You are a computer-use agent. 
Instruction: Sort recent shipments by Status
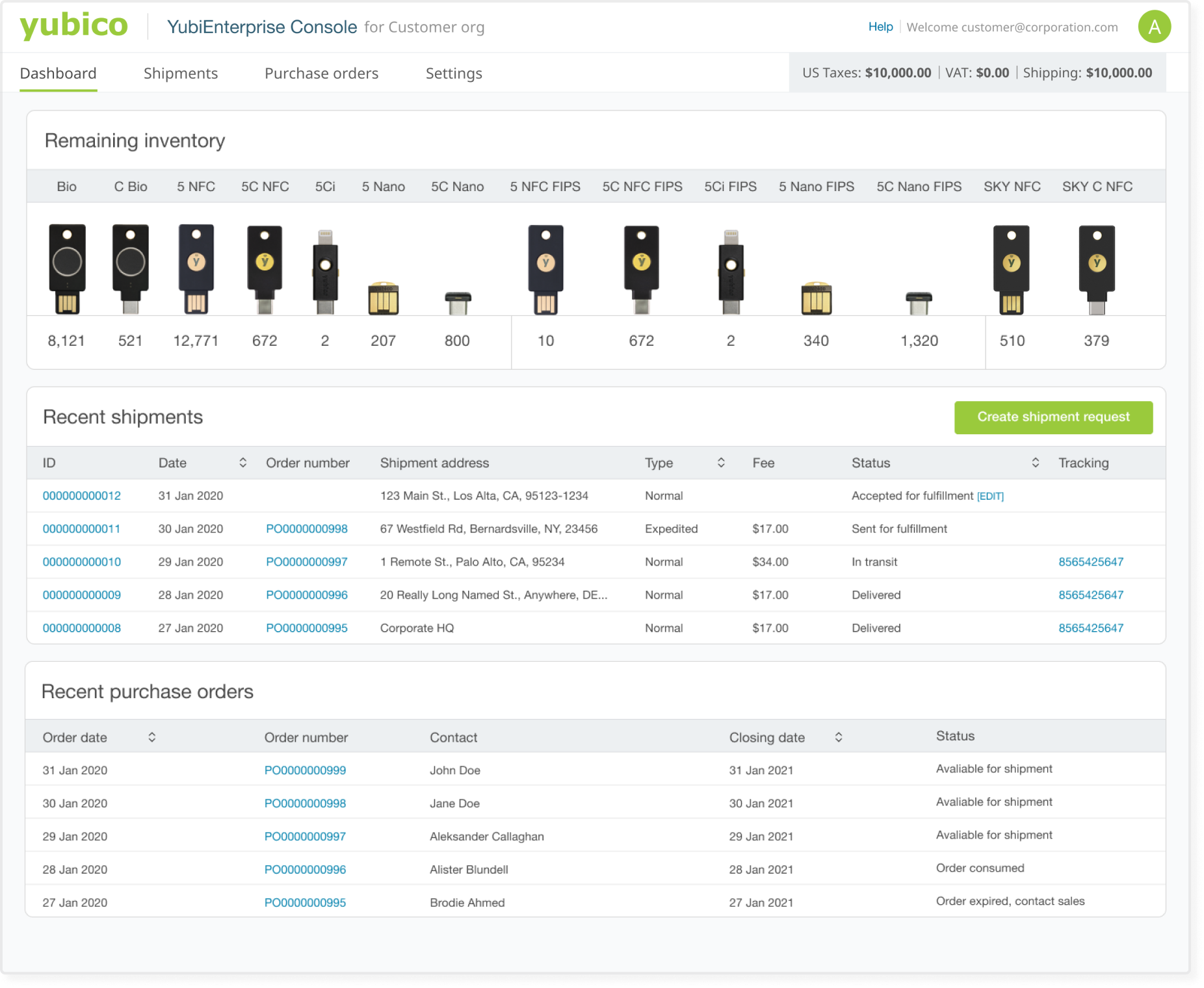[1035, 463]
